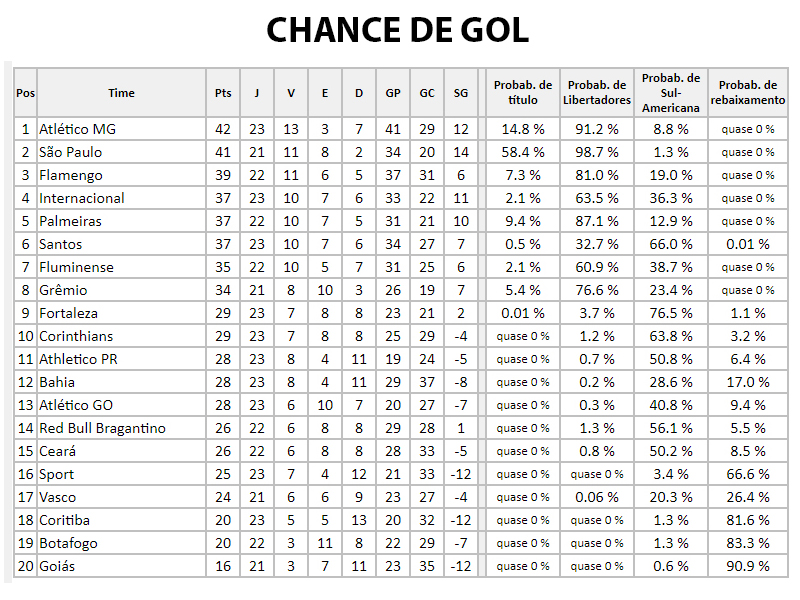
Task: Click the Red Bull Bragantino team name
Action: coord(103,428)
